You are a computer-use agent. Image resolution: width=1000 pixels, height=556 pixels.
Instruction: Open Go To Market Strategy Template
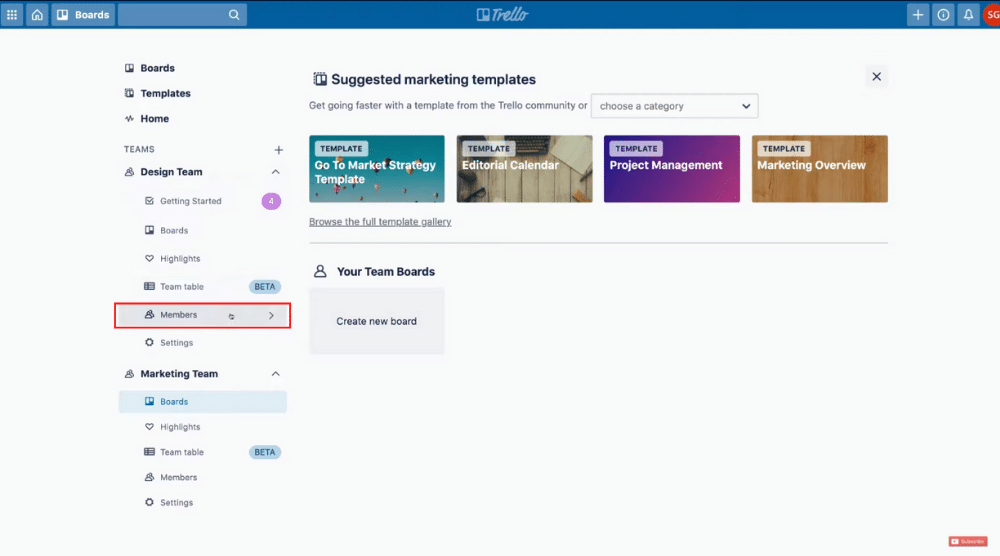(x=377, y=169)
